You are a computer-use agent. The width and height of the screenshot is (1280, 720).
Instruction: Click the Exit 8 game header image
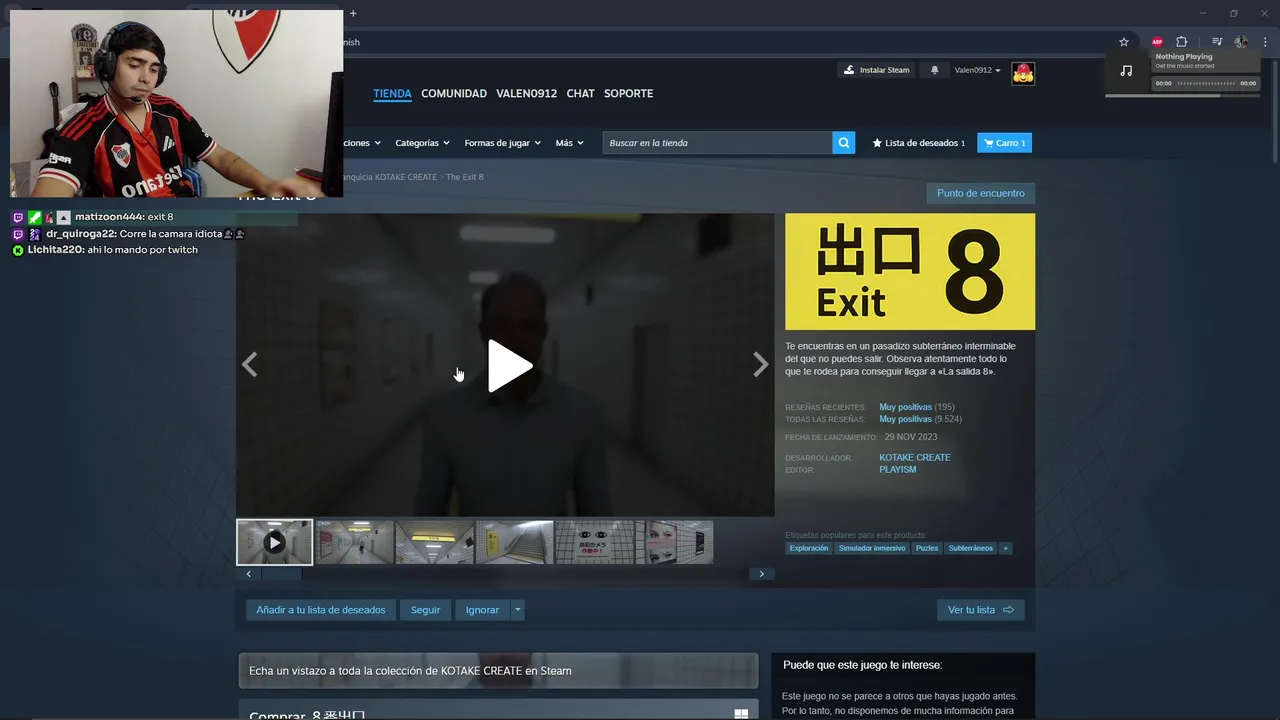[910, 272]
